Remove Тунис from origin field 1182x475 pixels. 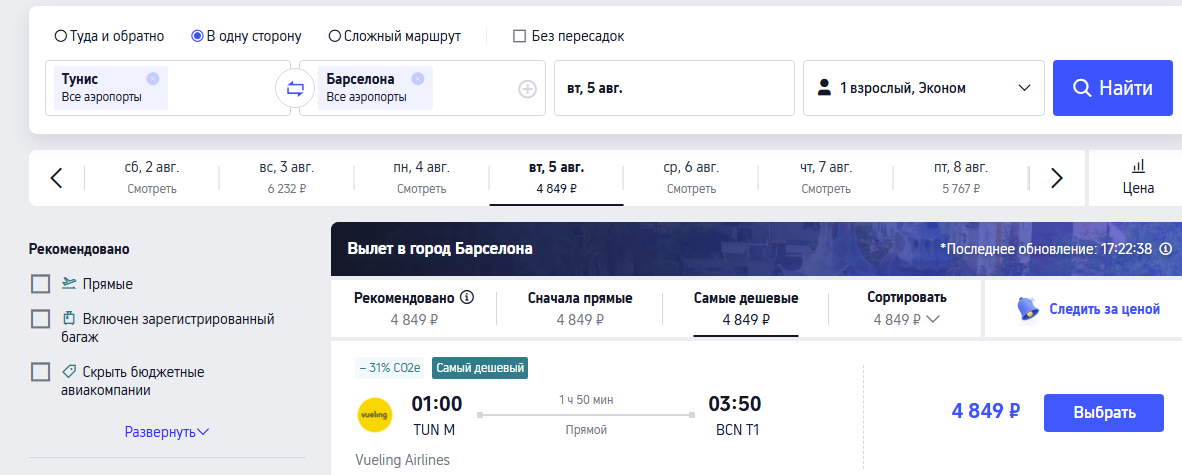tap(152, 78)
